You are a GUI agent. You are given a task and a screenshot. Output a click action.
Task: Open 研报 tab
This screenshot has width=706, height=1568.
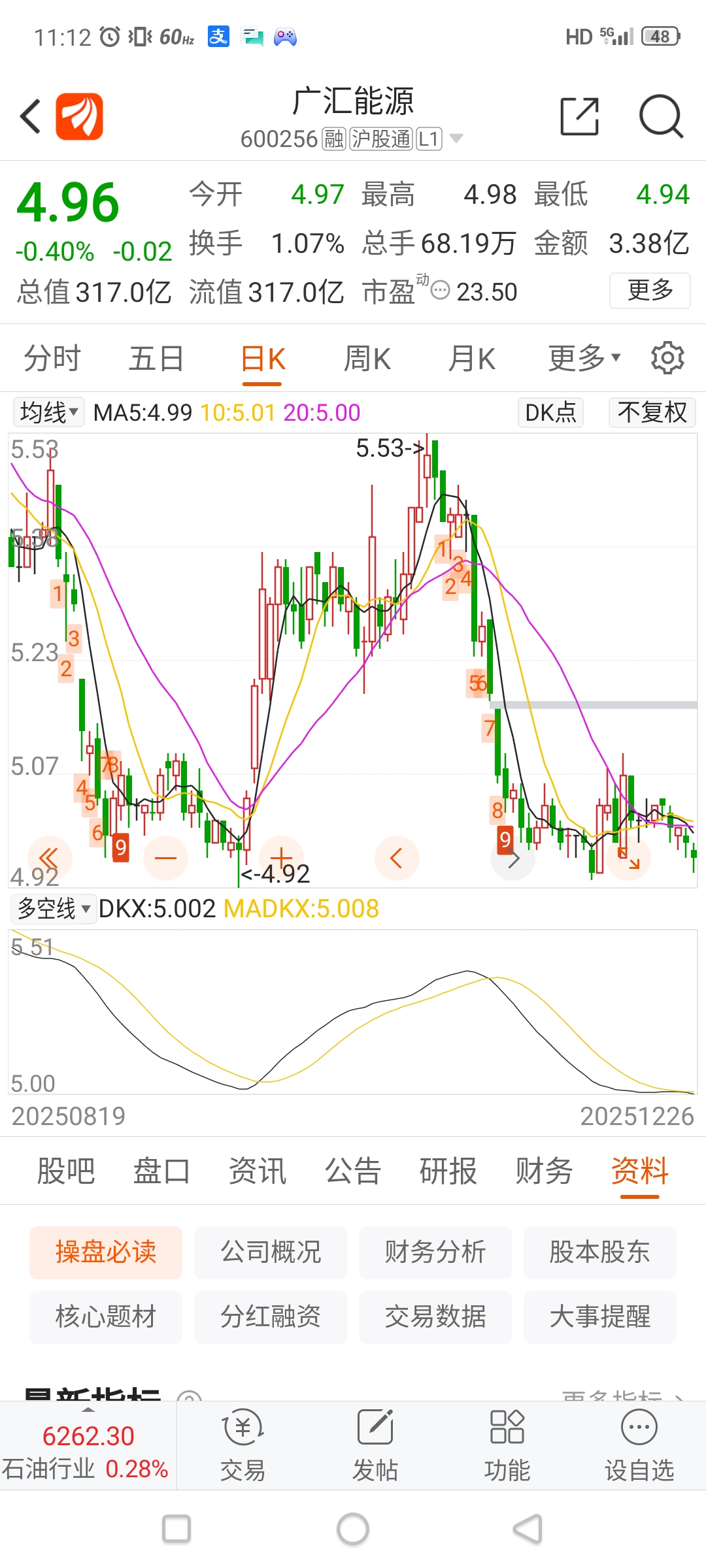coord(448,1171)
